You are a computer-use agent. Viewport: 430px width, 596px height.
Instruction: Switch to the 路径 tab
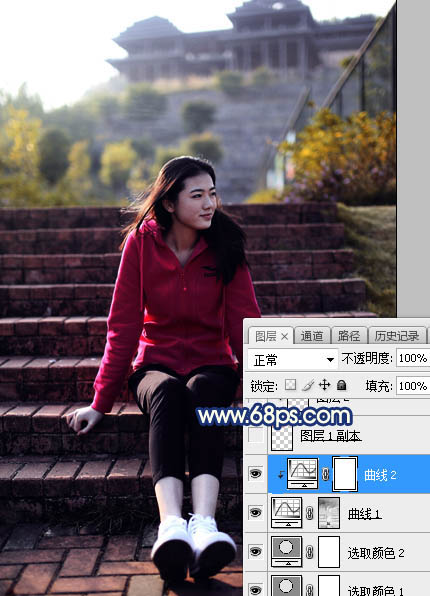[349, 336]
